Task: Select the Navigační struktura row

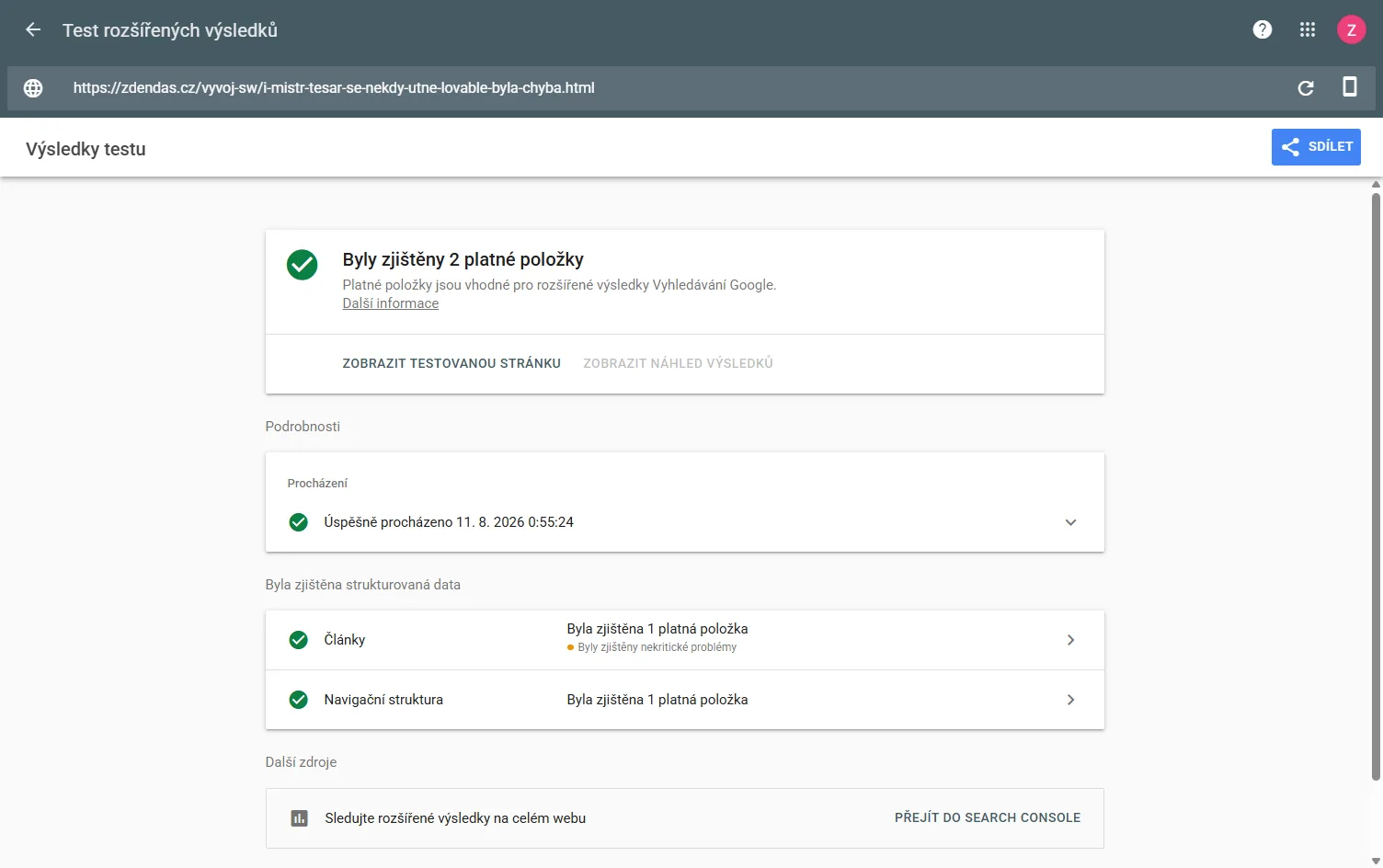Action: pyautogui.click(x=685, y=700)
